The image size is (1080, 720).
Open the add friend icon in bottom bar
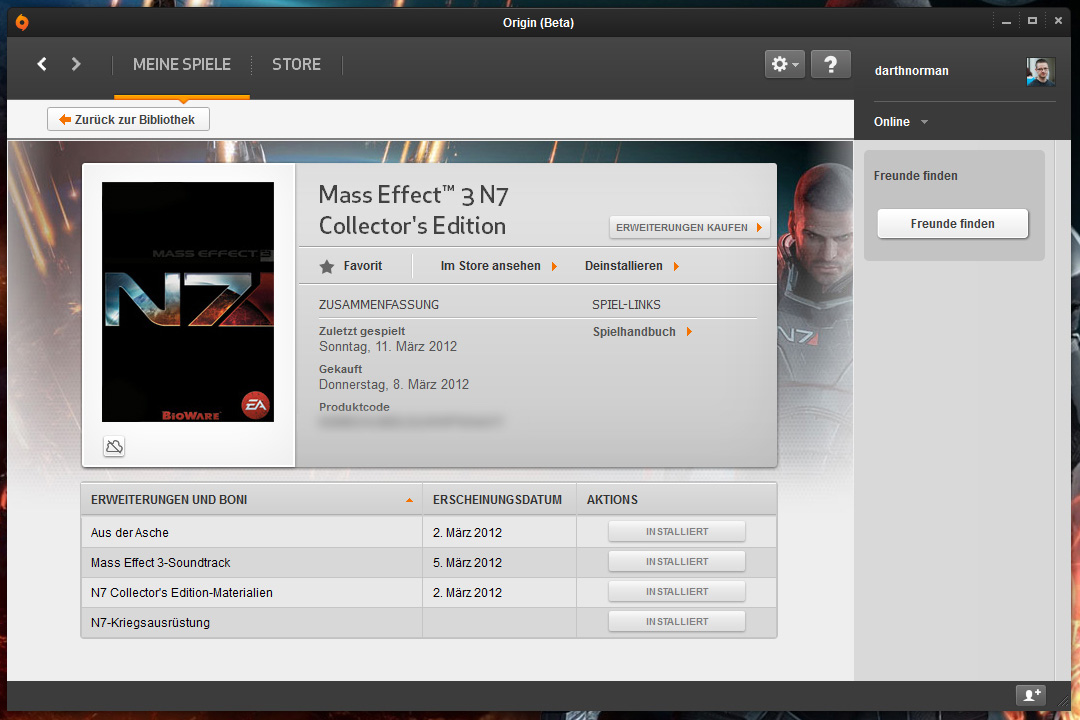click(x=1031, y=695)
